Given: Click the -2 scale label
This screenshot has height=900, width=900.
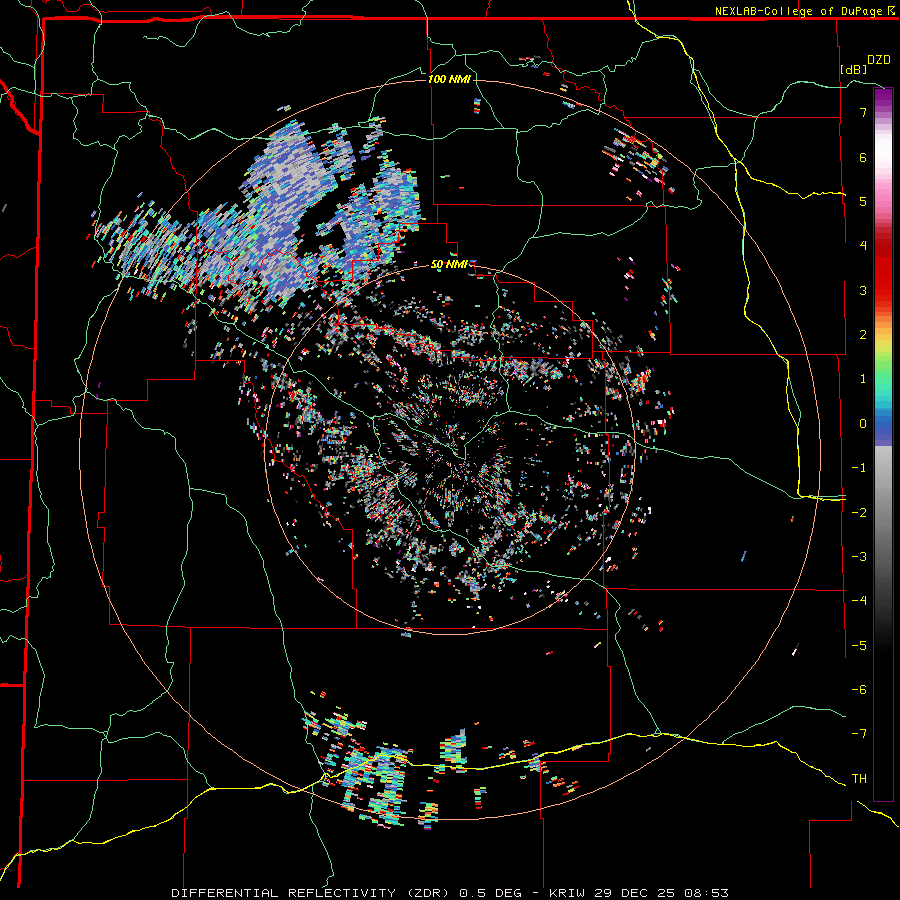Looking at the screenshot, I should [859, 512].
